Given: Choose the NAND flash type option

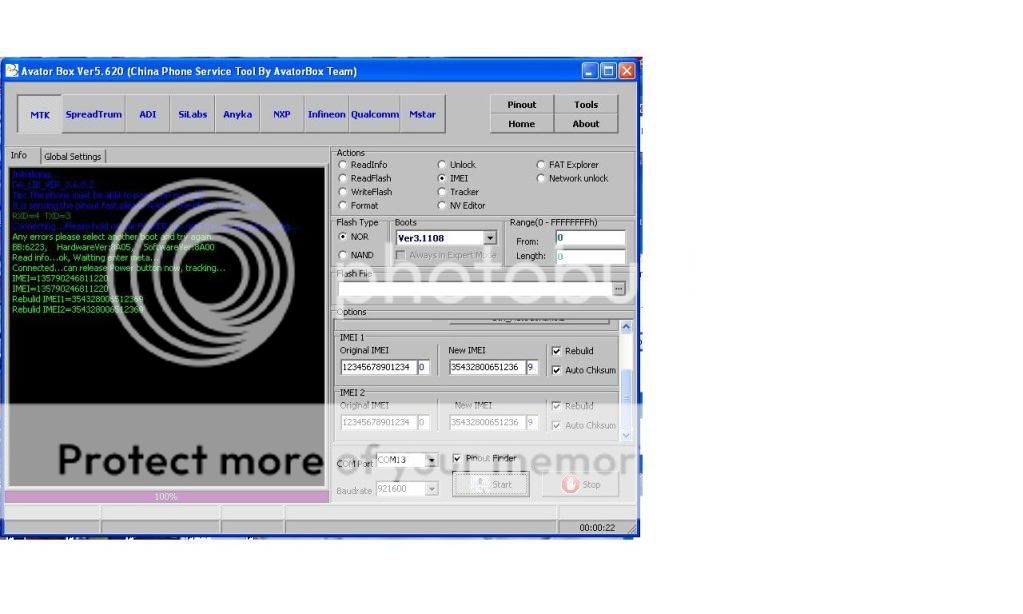Looking at the screenshot, I should point(344,255).
